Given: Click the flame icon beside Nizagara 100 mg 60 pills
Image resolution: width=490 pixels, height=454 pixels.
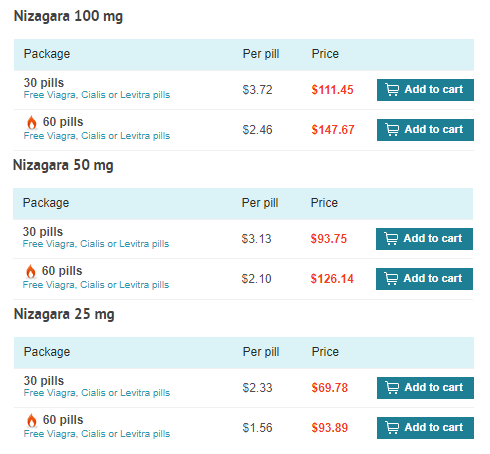Looking at the screenshot, I should [x=32, y=122].
